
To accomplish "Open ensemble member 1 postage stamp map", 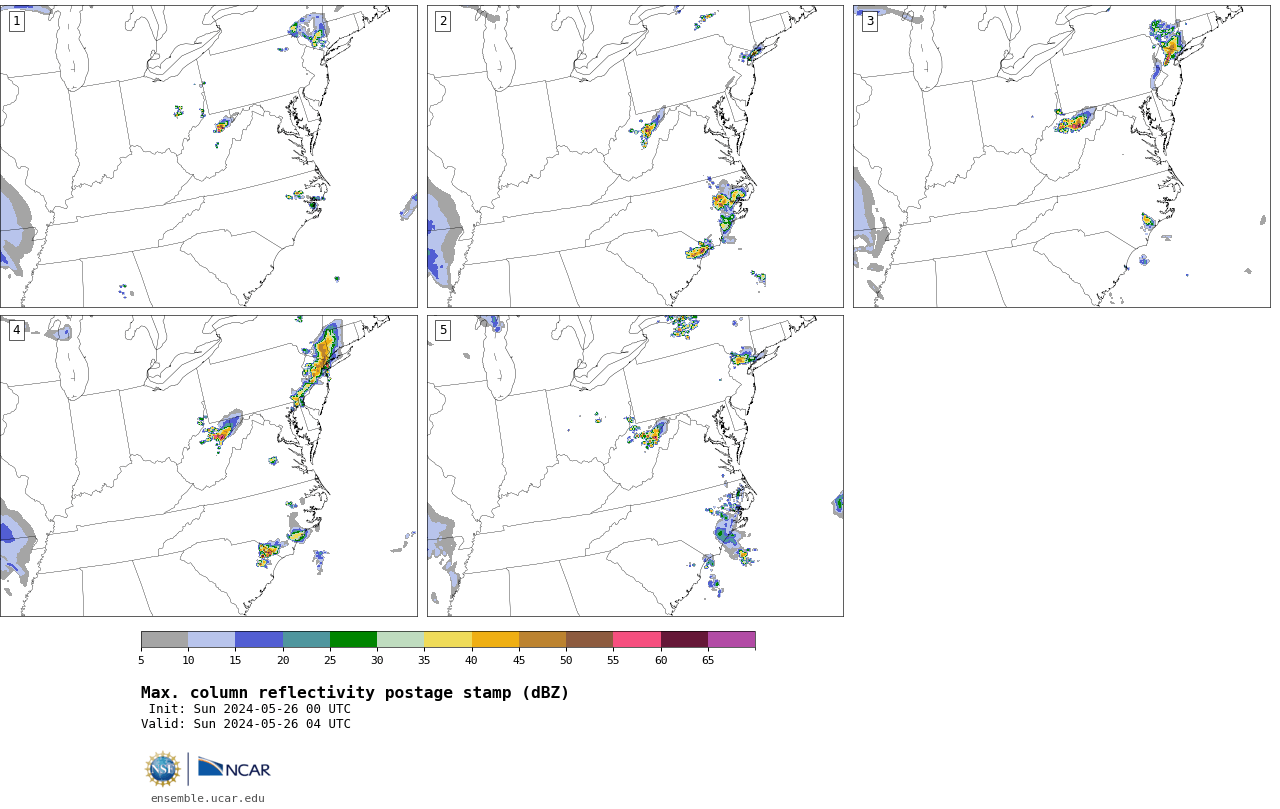I will pos(209,156).
